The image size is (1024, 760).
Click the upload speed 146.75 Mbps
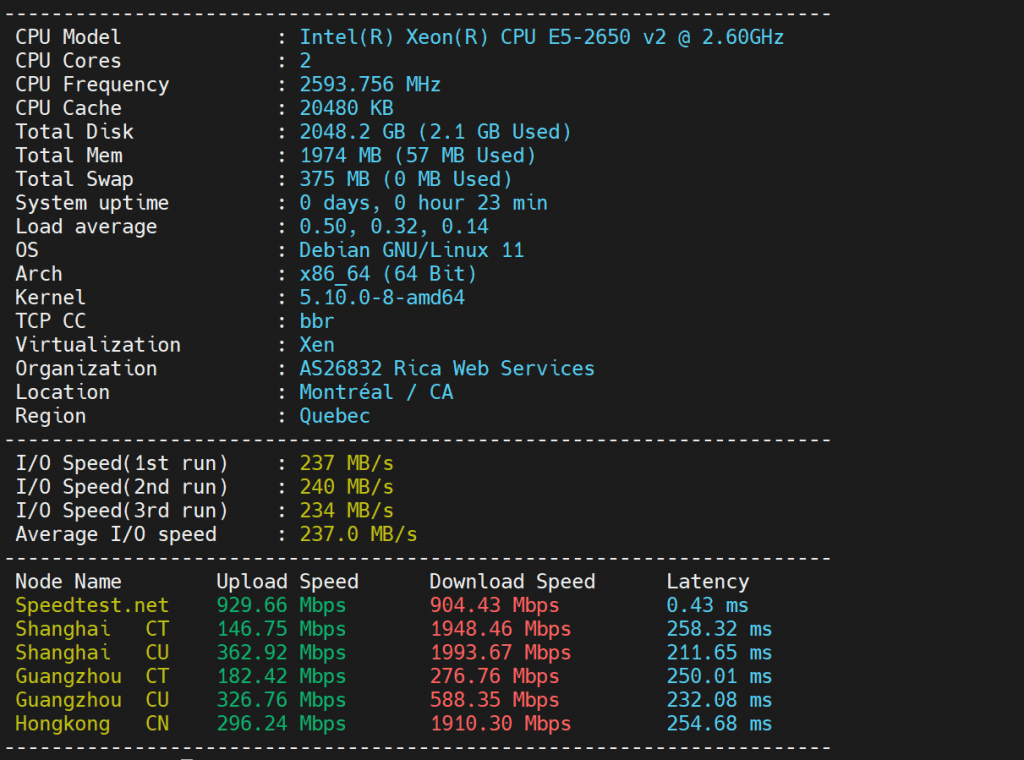point(281,629)
